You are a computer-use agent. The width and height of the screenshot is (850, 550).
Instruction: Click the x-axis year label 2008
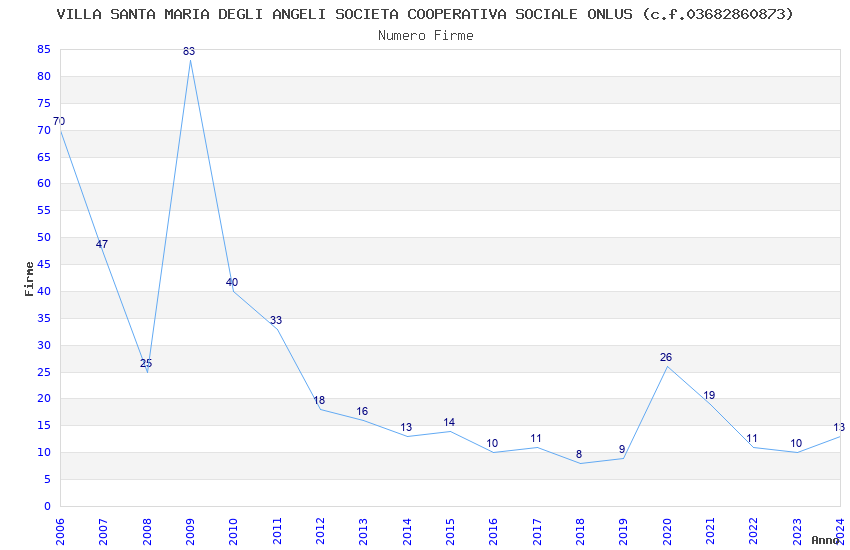click(146, 531)
